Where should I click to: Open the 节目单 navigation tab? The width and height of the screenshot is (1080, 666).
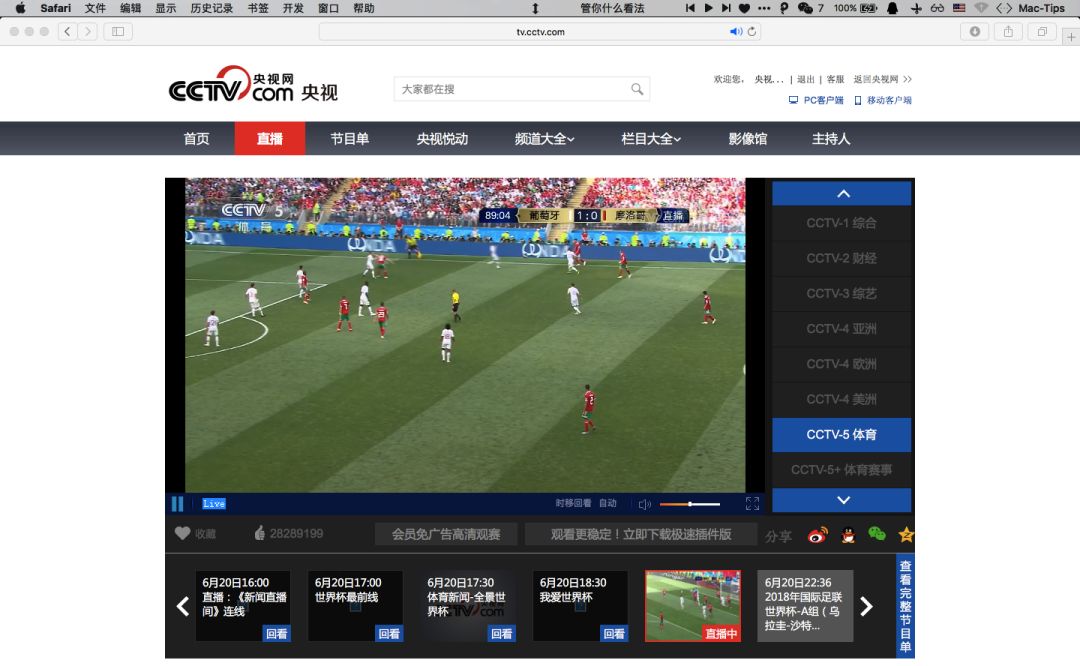[x=349, y=139]
